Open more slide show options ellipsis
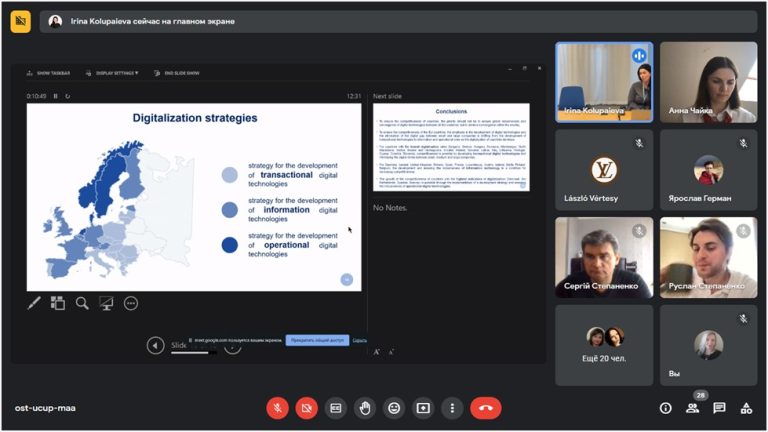 pyautogui.click(x=131, y=303)
